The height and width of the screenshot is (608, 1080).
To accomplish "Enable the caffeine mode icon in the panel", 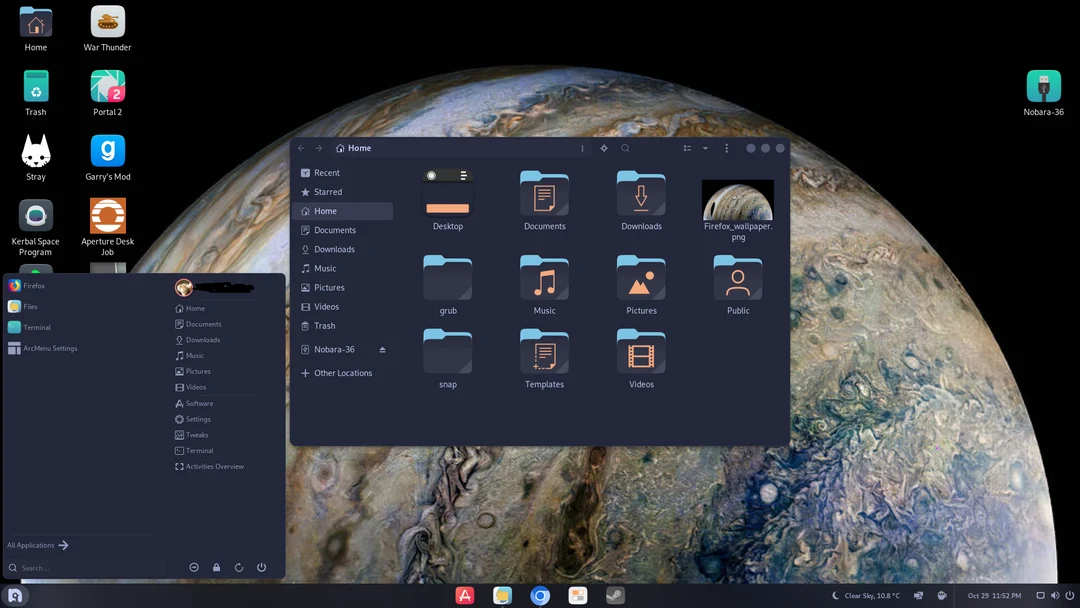I will coord(941,595).
